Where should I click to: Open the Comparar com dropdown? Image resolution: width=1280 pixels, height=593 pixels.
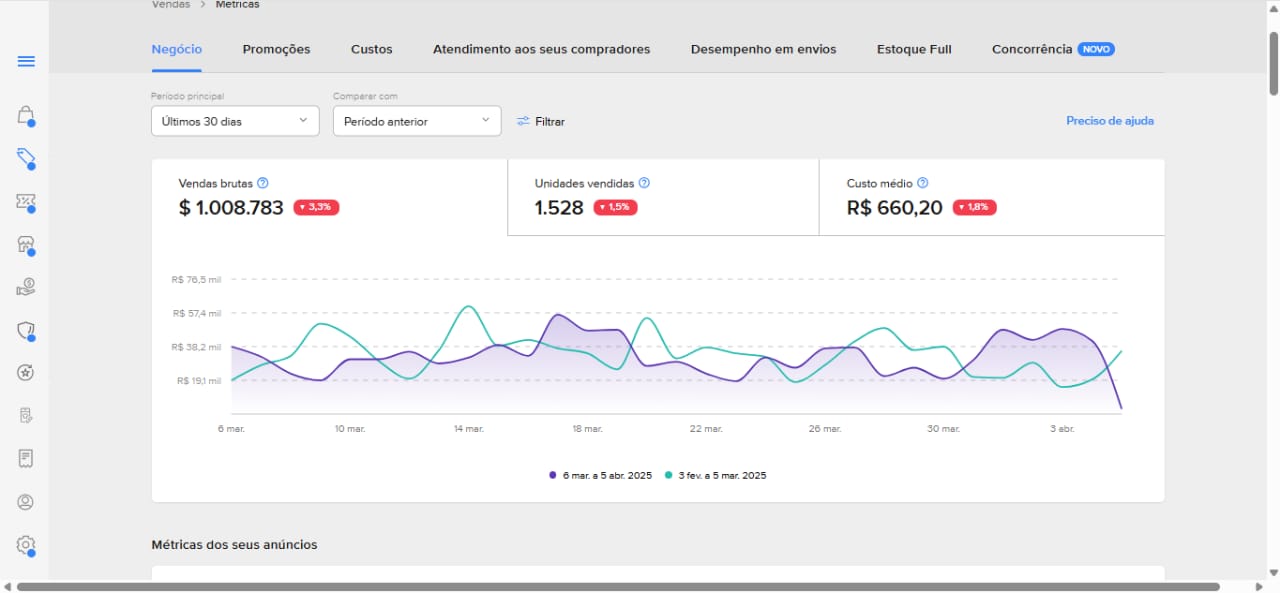pos(417,121)
